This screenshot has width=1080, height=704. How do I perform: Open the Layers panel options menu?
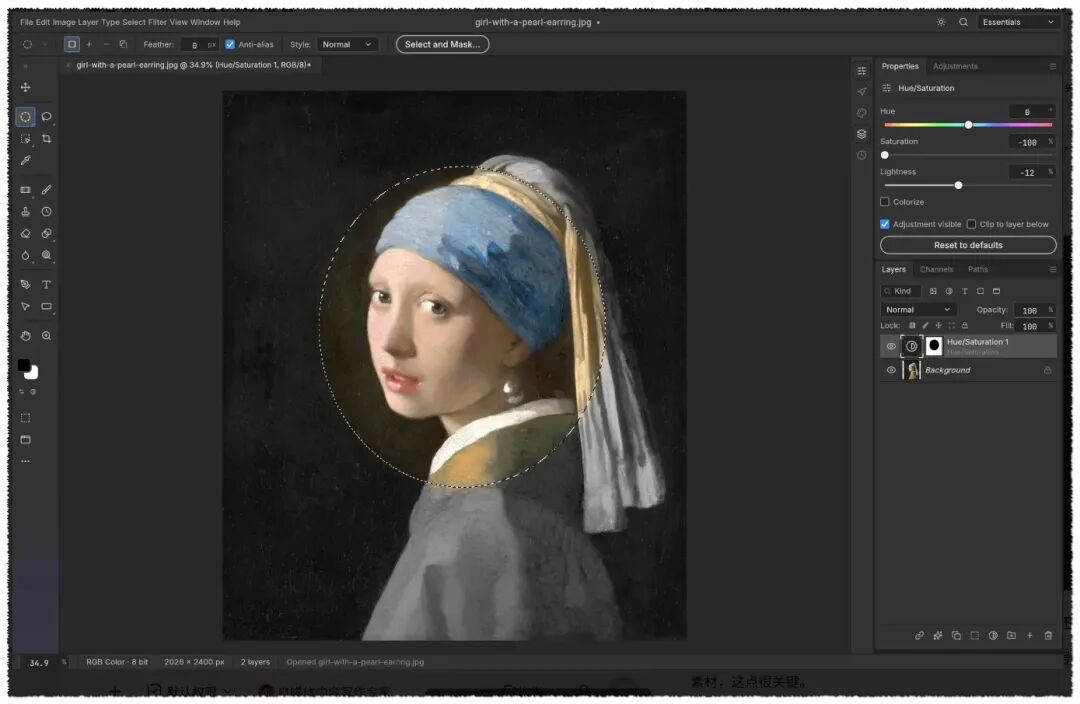[x=1052, y=269]
